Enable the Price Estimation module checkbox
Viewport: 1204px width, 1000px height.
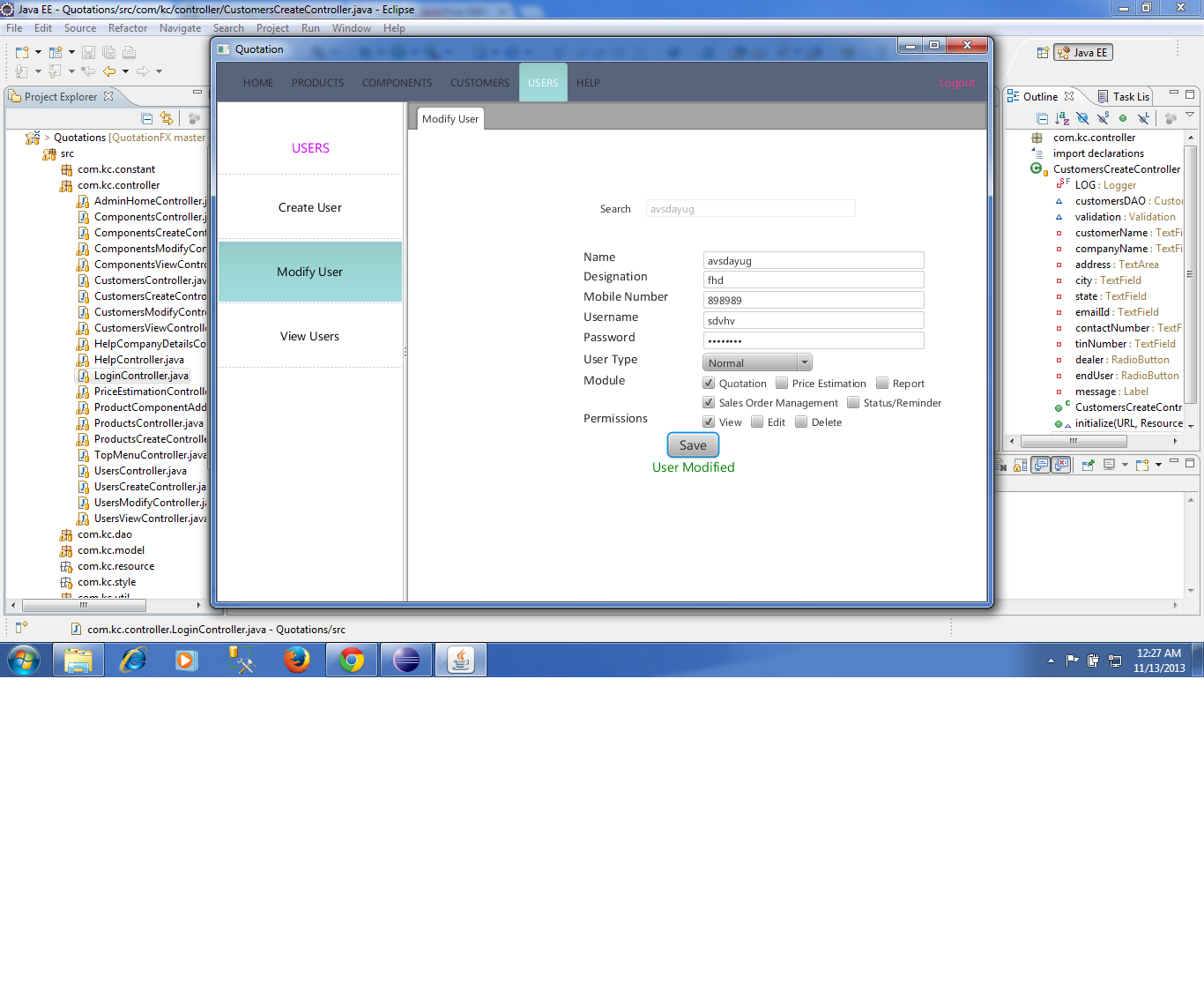coord(782,383)
